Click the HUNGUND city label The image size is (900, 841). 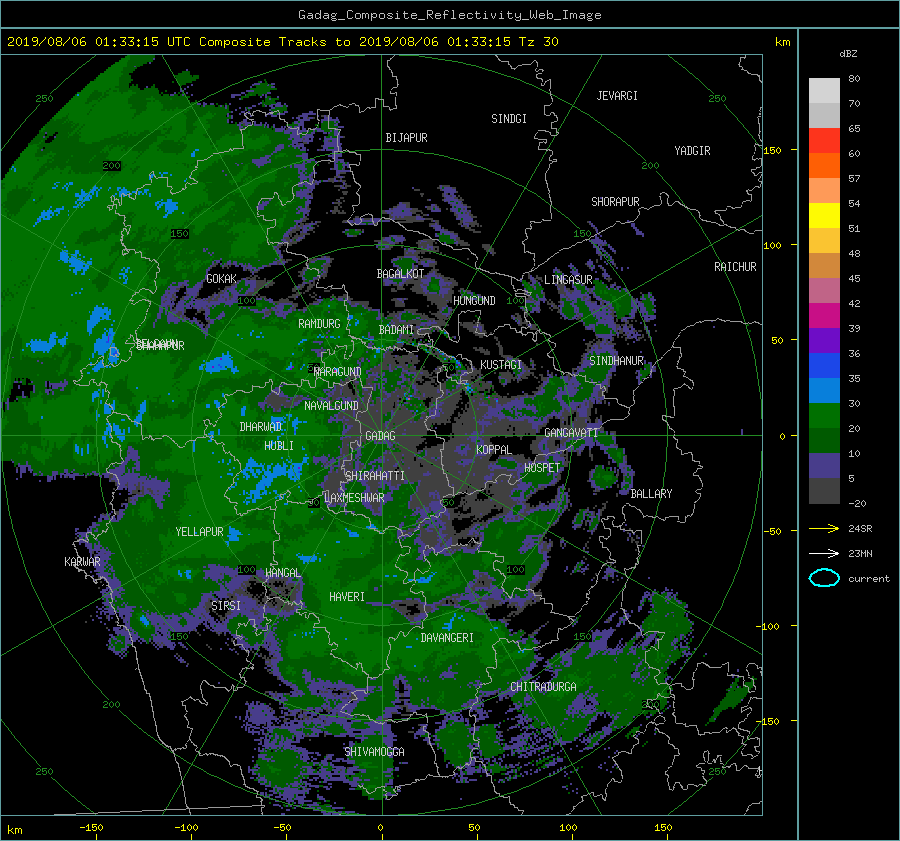pos(474,301)
